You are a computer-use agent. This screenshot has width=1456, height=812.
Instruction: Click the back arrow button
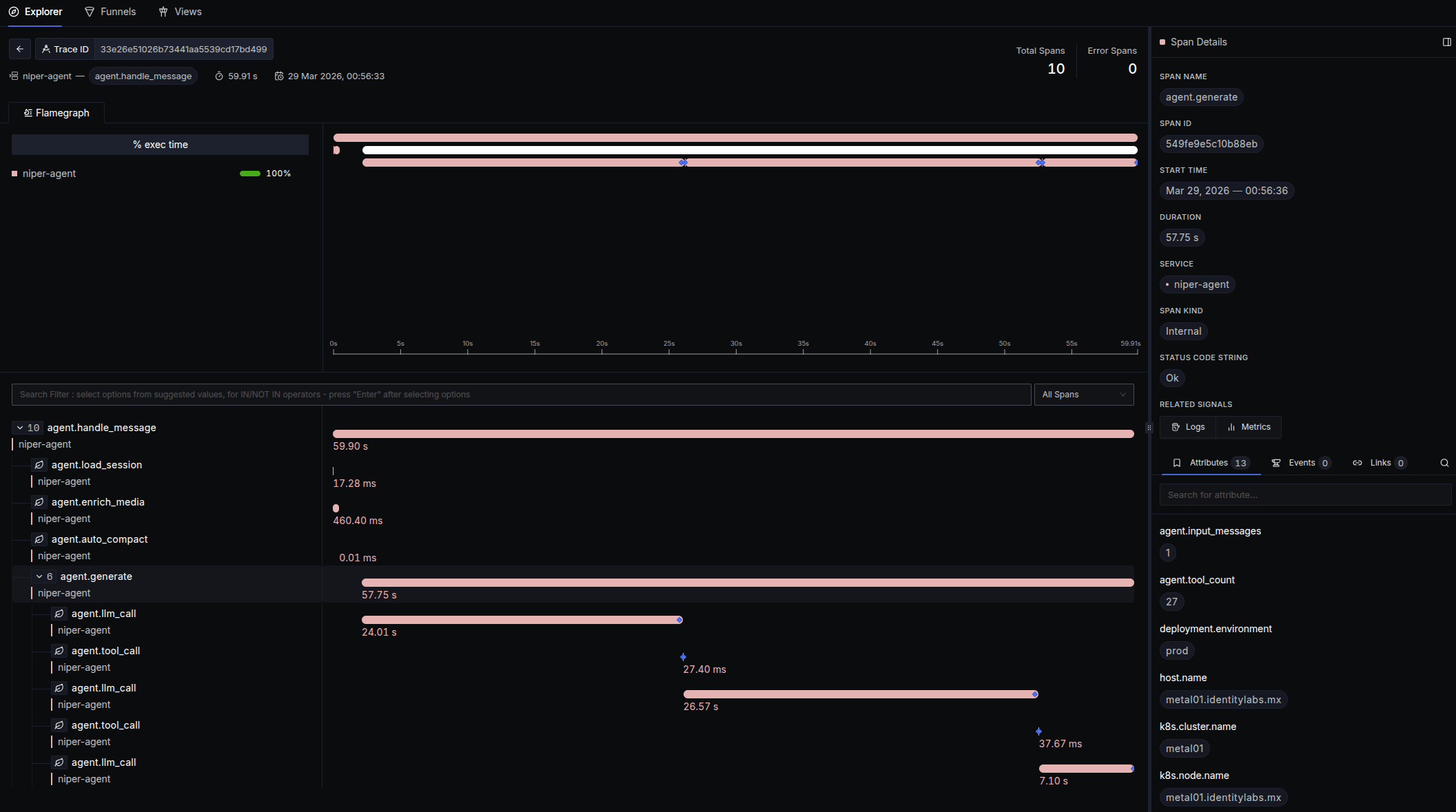pos(20,49)
